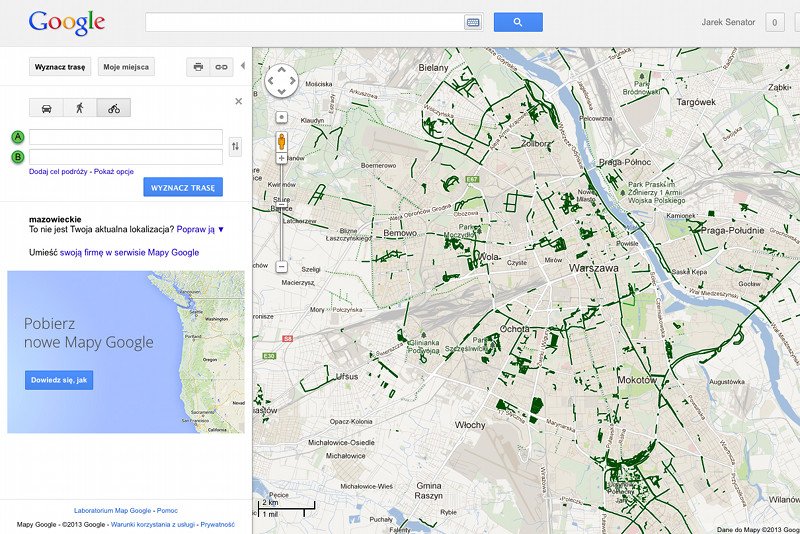Select the car driving mode
The height and width of the screenshot is (534, 800).
46,108
